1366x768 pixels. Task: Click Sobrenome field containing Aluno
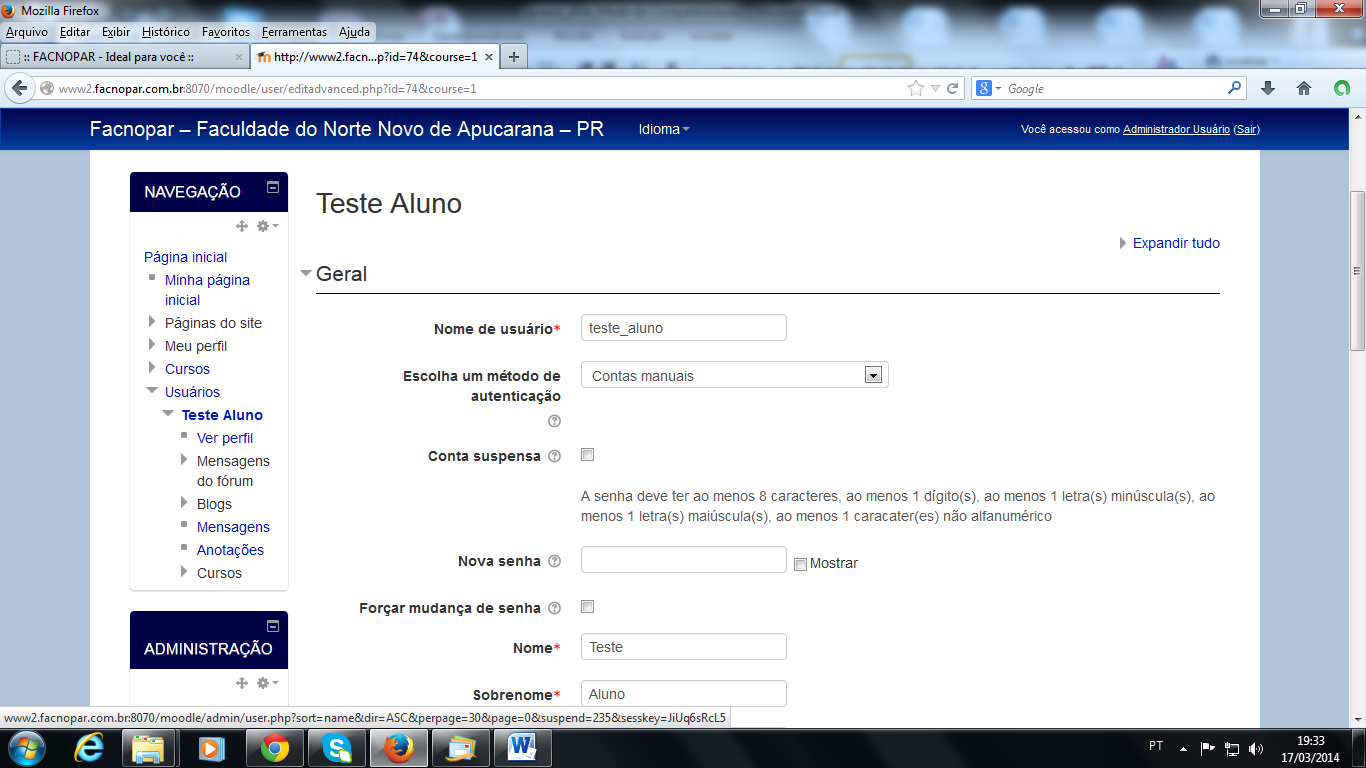tap(684, 693)
